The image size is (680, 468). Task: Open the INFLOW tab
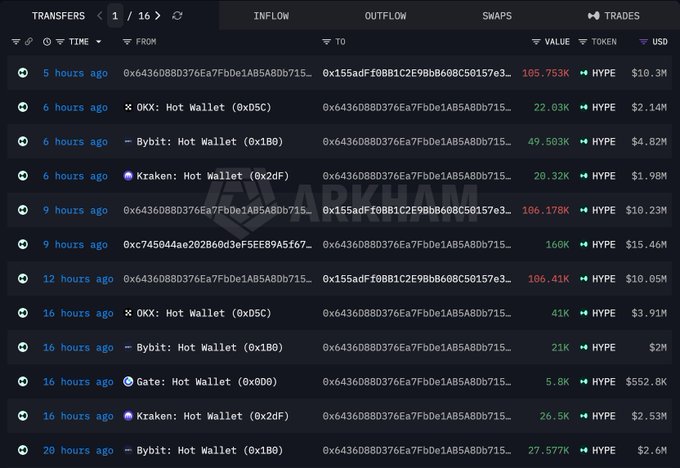(x=271, y=16)
